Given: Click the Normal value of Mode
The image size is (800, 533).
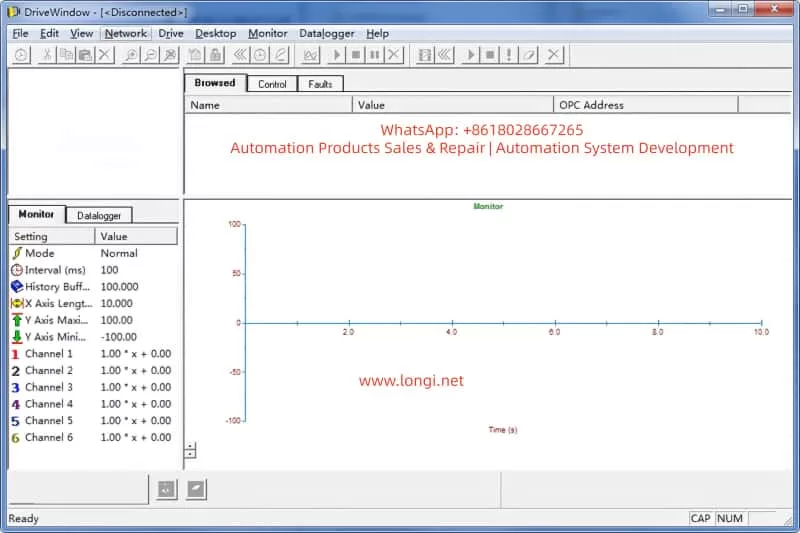Looking at the screenshot, I should coord(119,253).
